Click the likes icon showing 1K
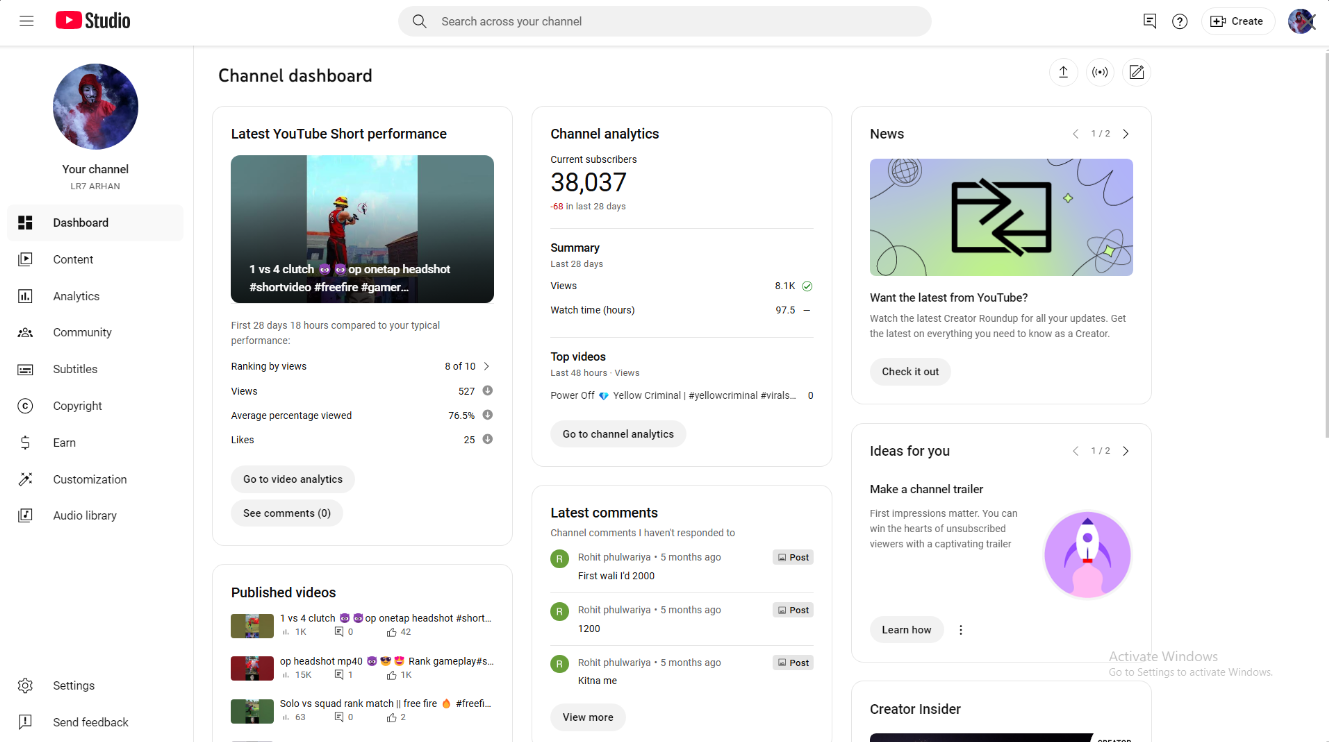The height and width of the screenshot is (742, 1329). 393,675
